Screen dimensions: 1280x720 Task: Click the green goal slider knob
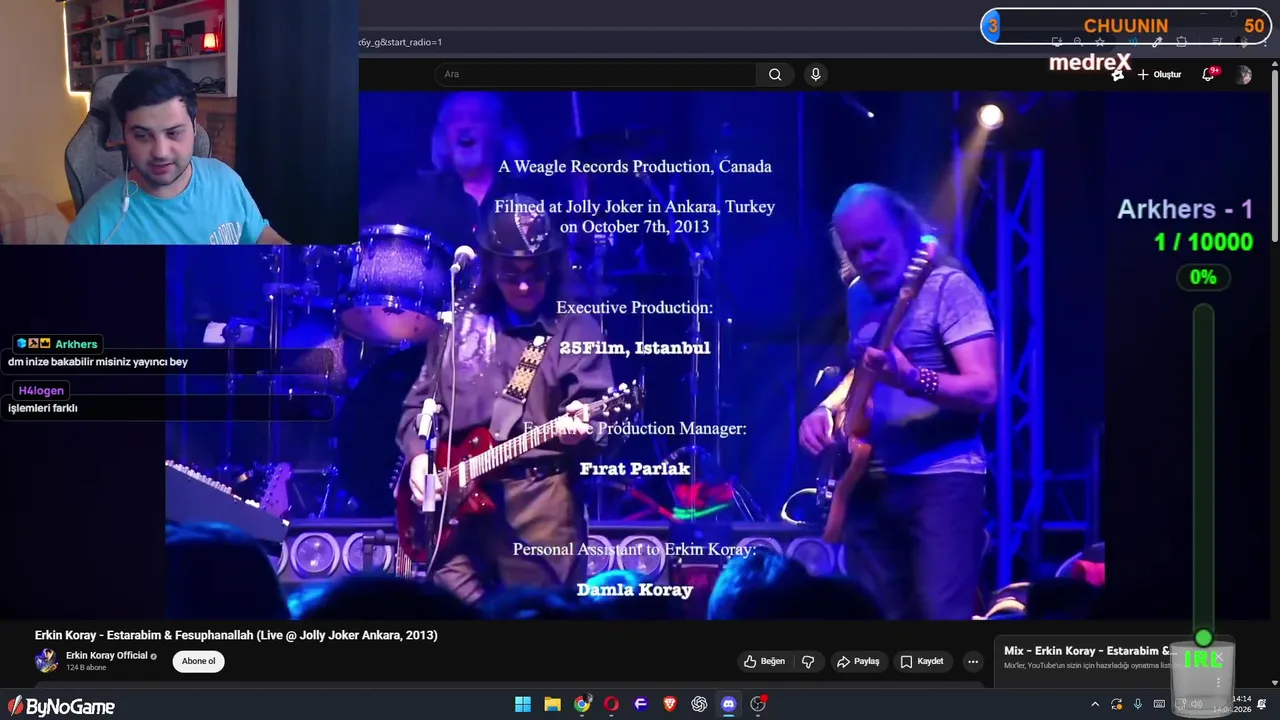1203,638
